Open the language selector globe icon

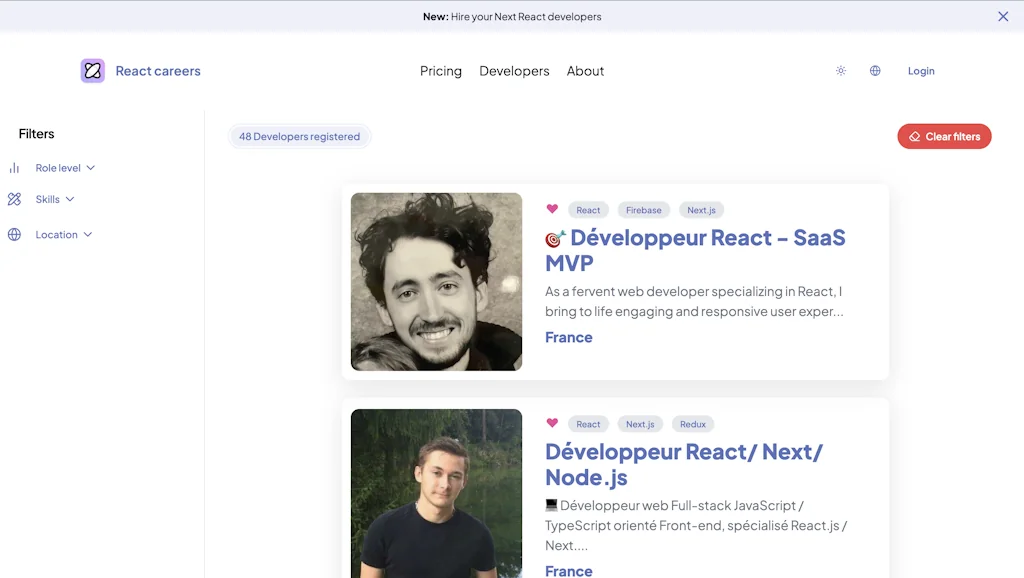tap(875, 71)
